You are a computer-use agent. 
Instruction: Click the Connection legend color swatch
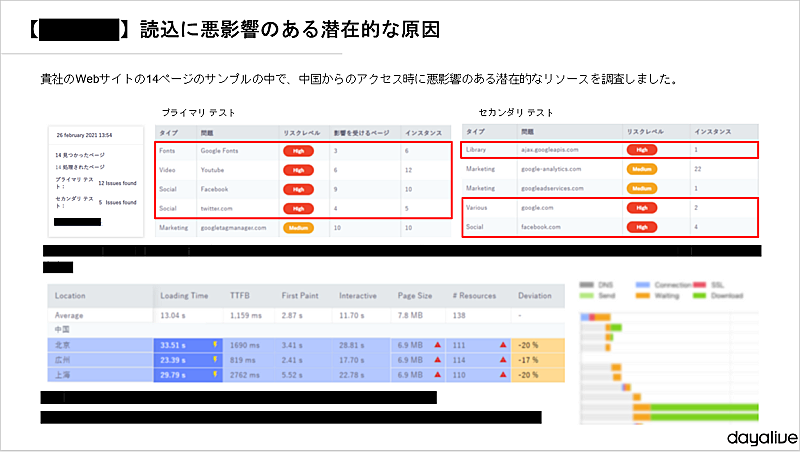click(x=643, y=285)
